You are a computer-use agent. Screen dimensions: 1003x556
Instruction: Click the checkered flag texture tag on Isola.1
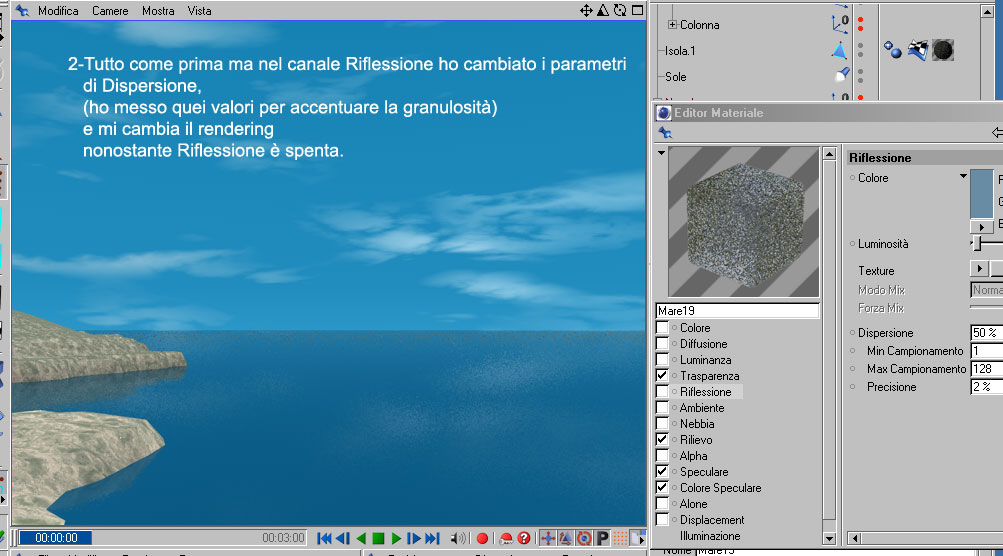point(917,50)
